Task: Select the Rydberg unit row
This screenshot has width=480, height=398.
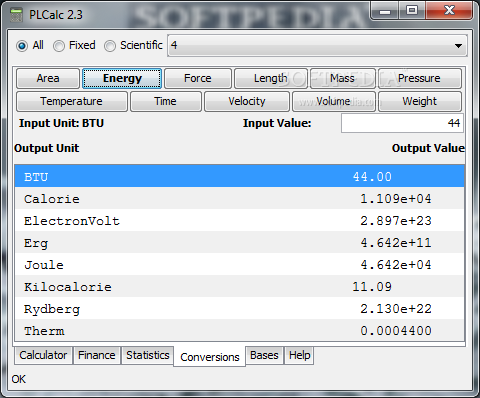Action: point(239,308)
